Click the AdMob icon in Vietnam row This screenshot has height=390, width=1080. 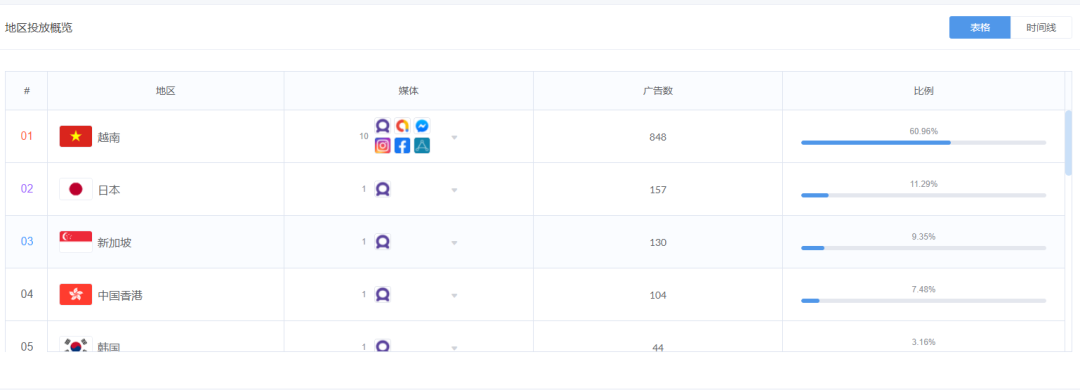click(x=402, y=126)
